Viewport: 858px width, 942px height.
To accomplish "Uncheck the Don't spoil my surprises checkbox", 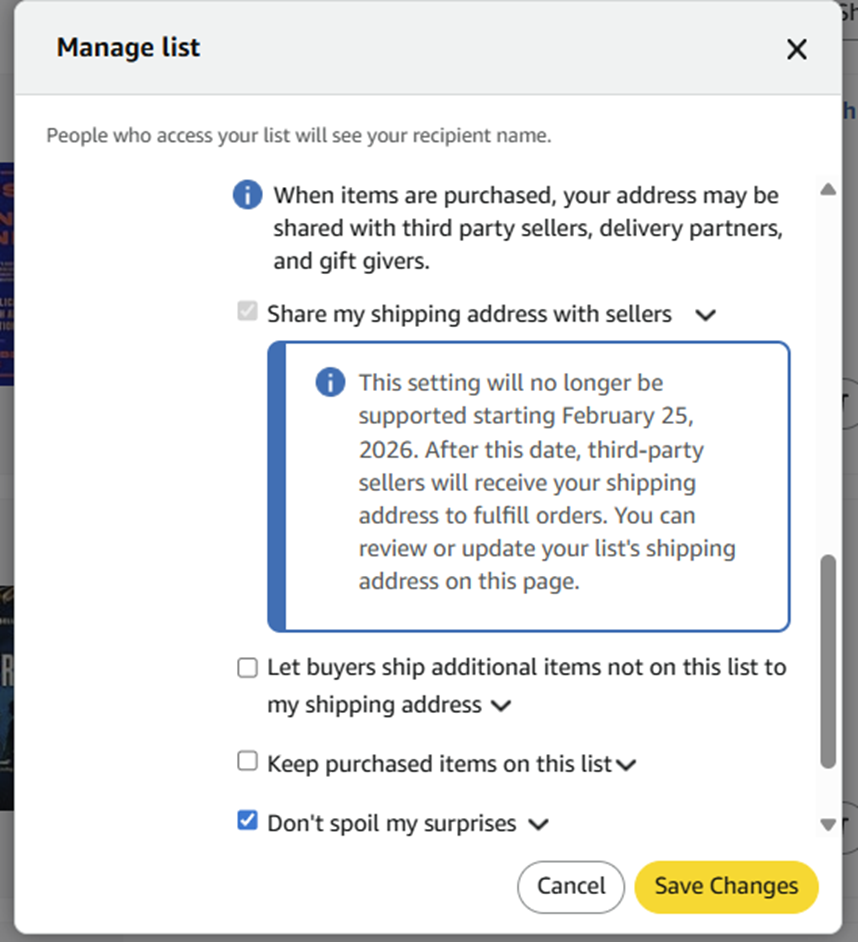I will click(x=247, y=822).
